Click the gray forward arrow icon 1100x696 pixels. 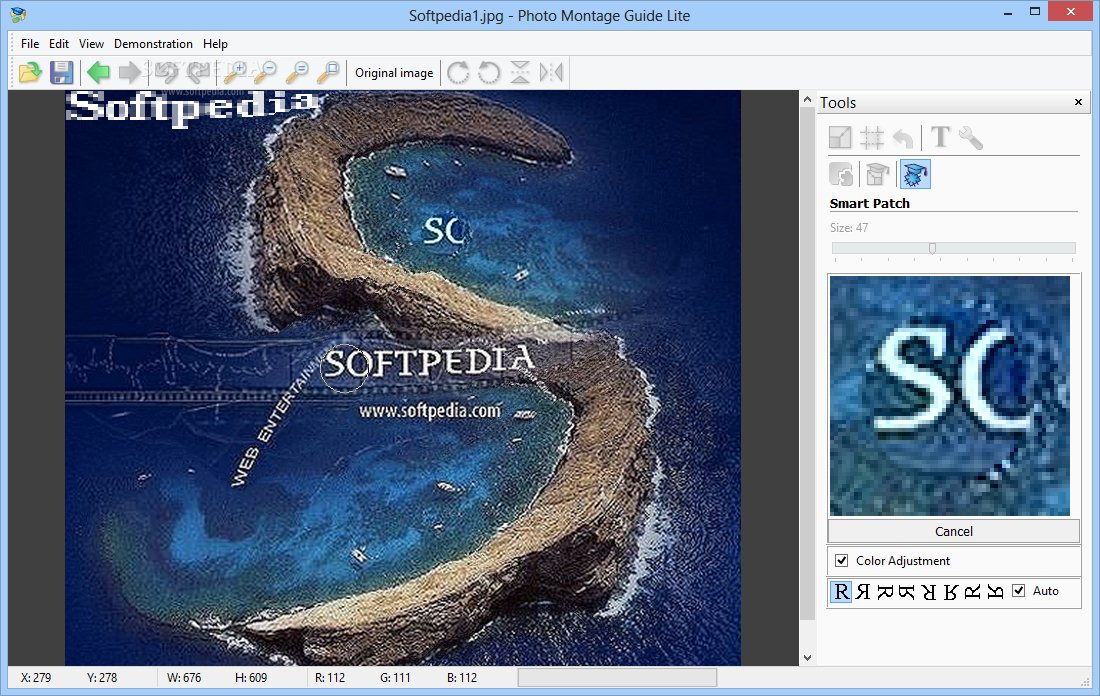click(x=130, y=72)
